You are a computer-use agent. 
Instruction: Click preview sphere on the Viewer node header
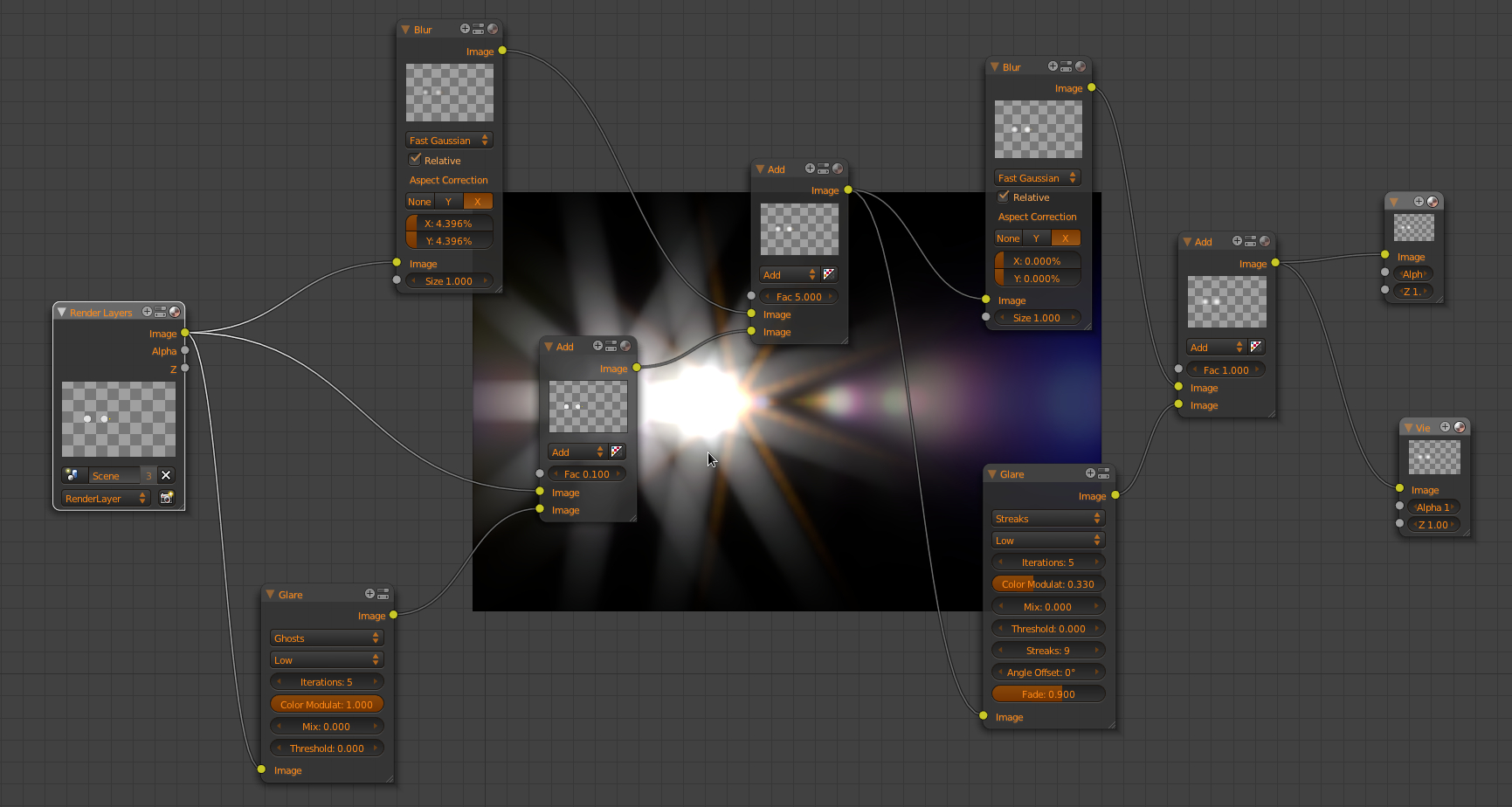(1460, 427)
